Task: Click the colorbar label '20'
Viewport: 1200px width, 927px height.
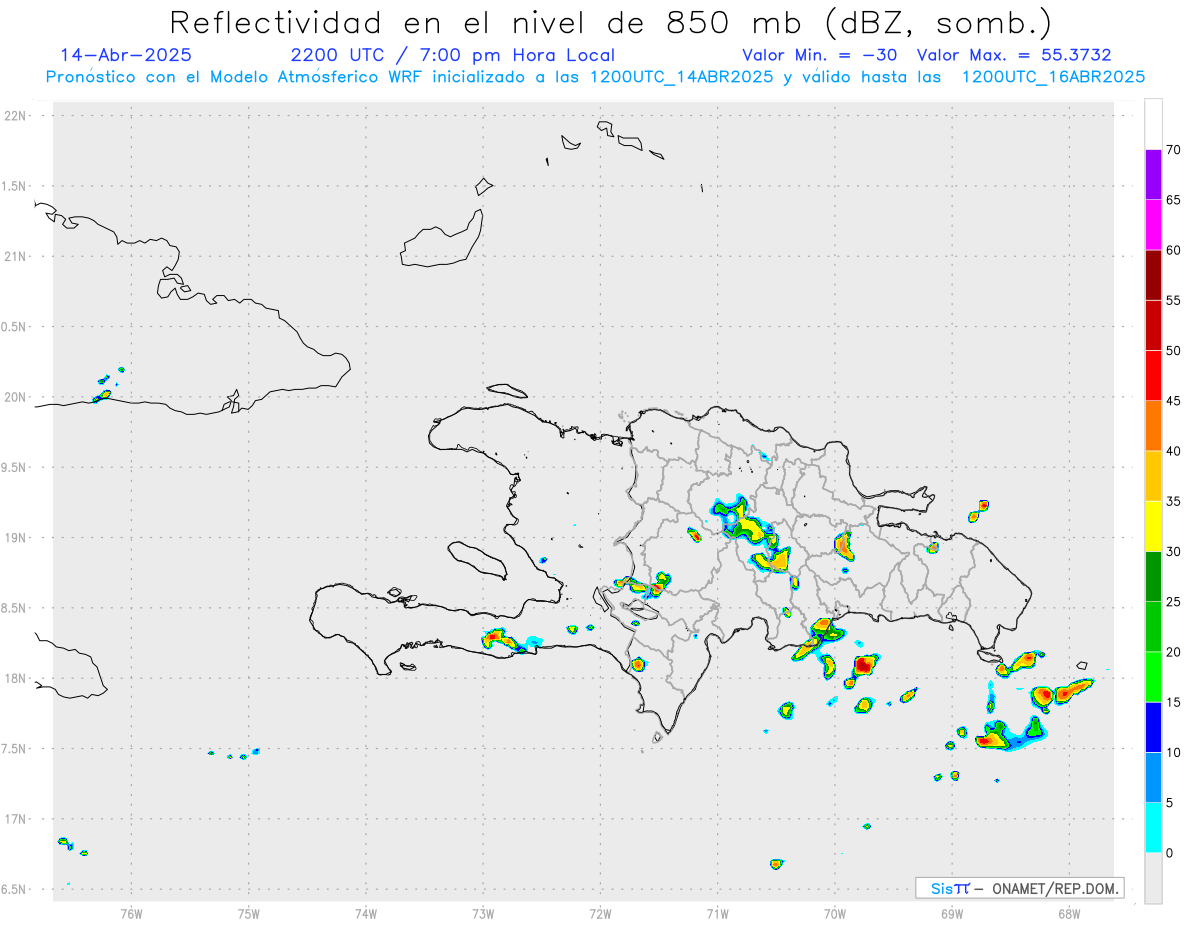Action: (x=1173, y=652)
